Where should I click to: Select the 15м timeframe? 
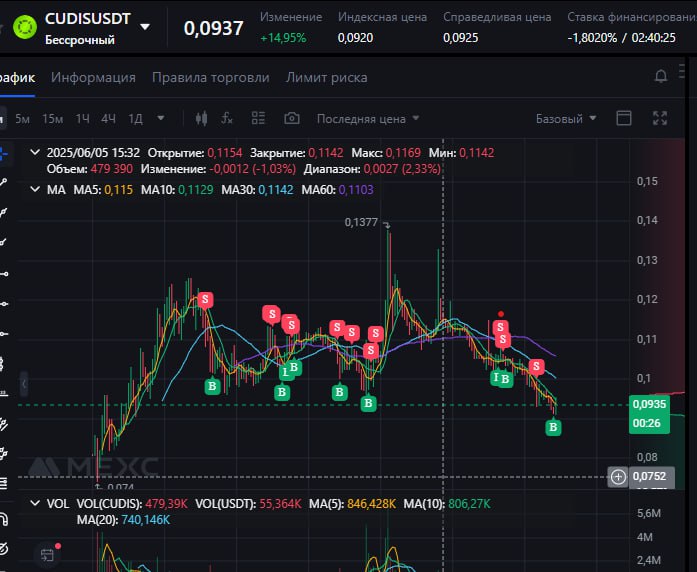point(52,119)
